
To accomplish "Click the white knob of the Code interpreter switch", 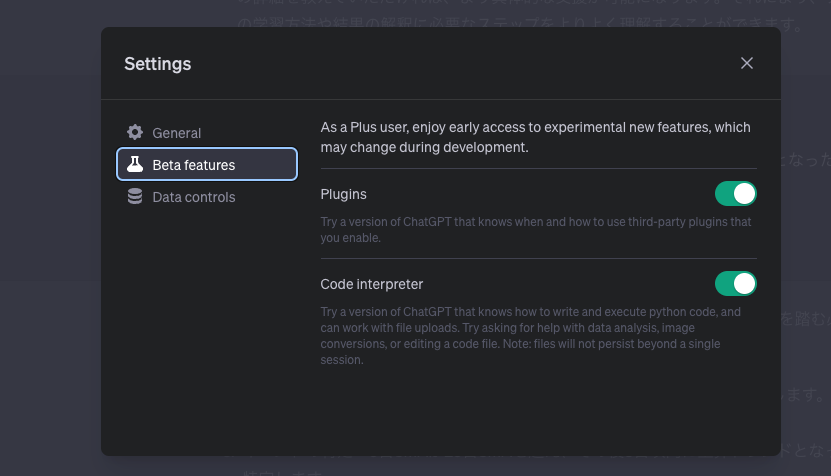I will (744, 284).
